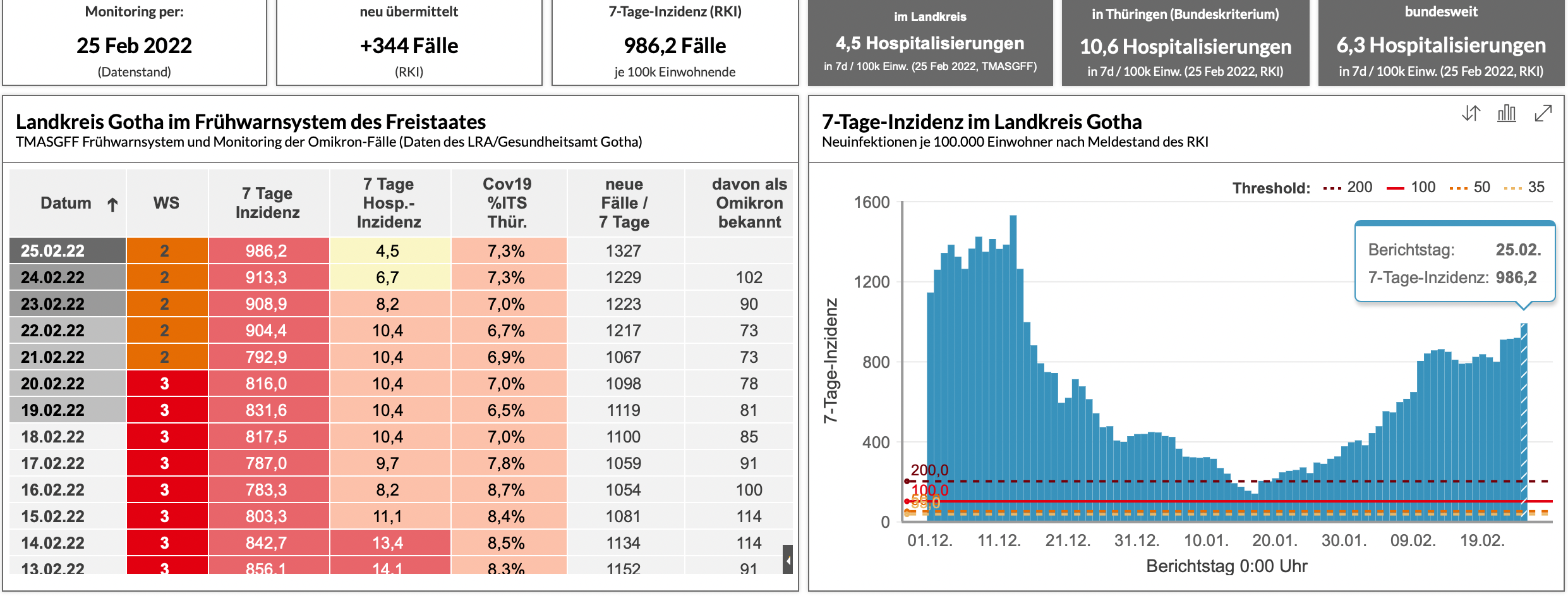Click the 15.02.22 date cell
The height and width of the screenshot is (598, 1568).
(x=68, y=516)
